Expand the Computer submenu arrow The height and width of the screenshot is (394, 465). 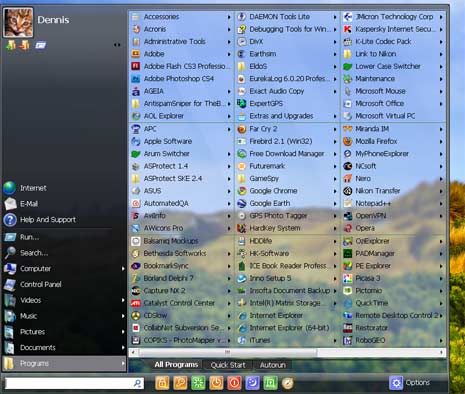pyautogui.click(x=123, y=269)
